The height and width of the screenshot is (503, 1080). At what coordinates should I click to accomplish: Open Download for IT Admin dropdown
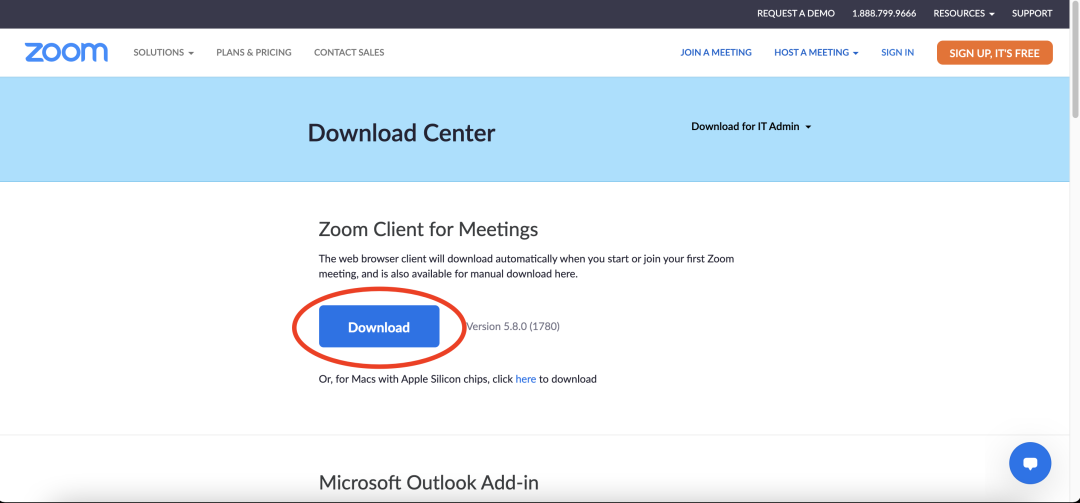(x=751, y=127)
